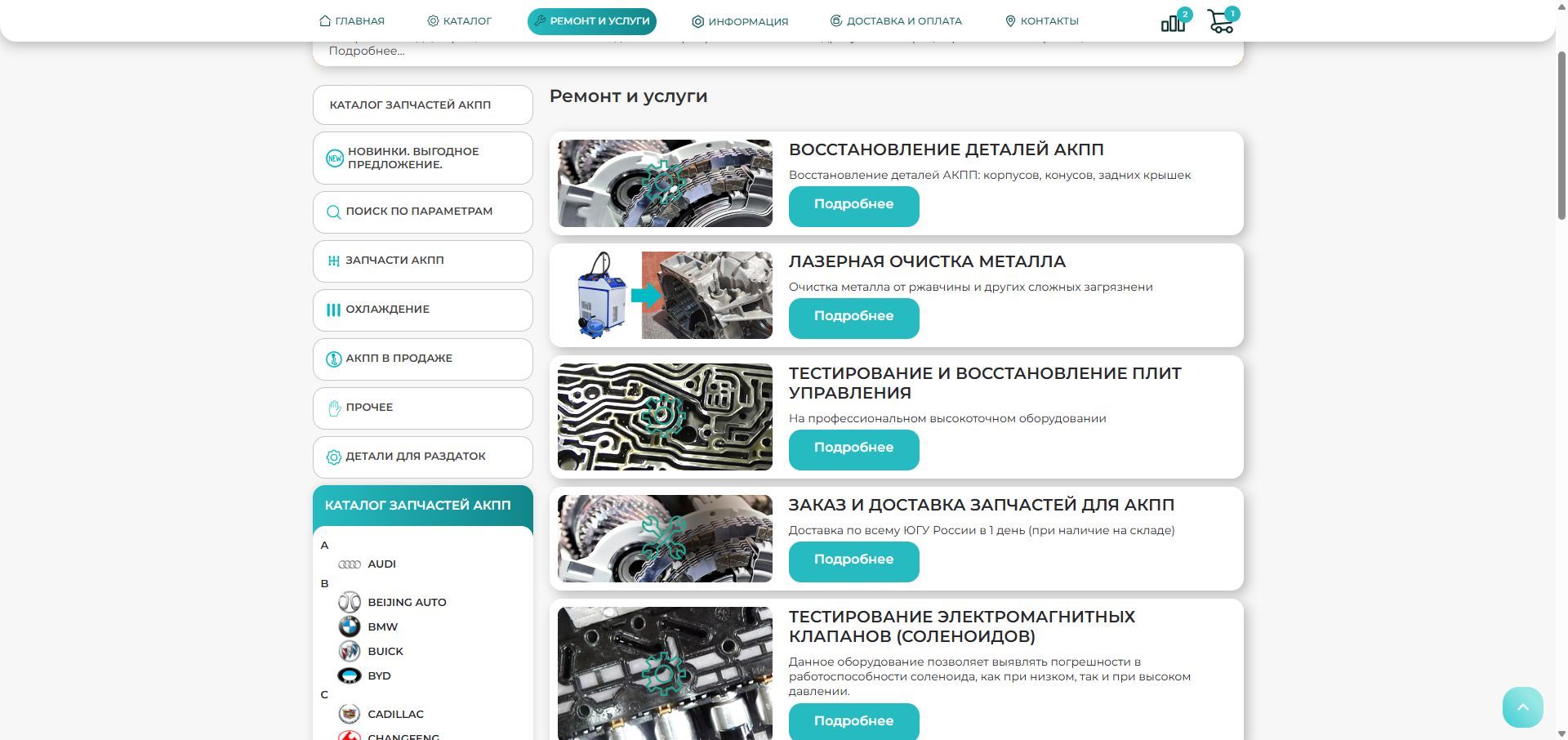Image resolution: width=1568 pixels, height=740 pixels.
Task: Click Подробнее under Восстановление деталей АКПП
Action: 854,207
